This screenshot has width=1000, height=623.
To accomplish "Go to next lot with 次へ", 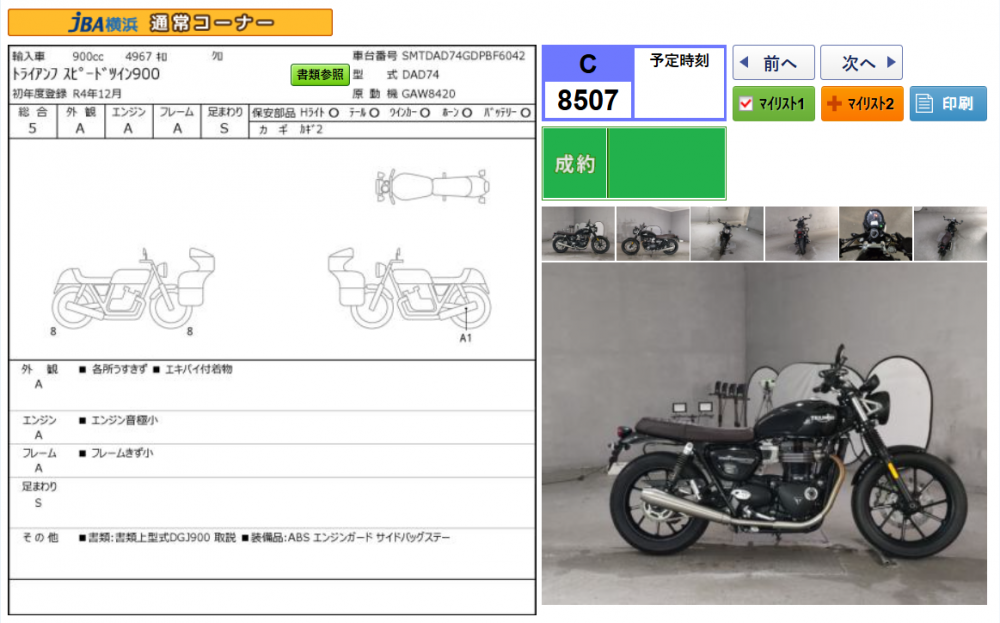I will pos(861,63).
